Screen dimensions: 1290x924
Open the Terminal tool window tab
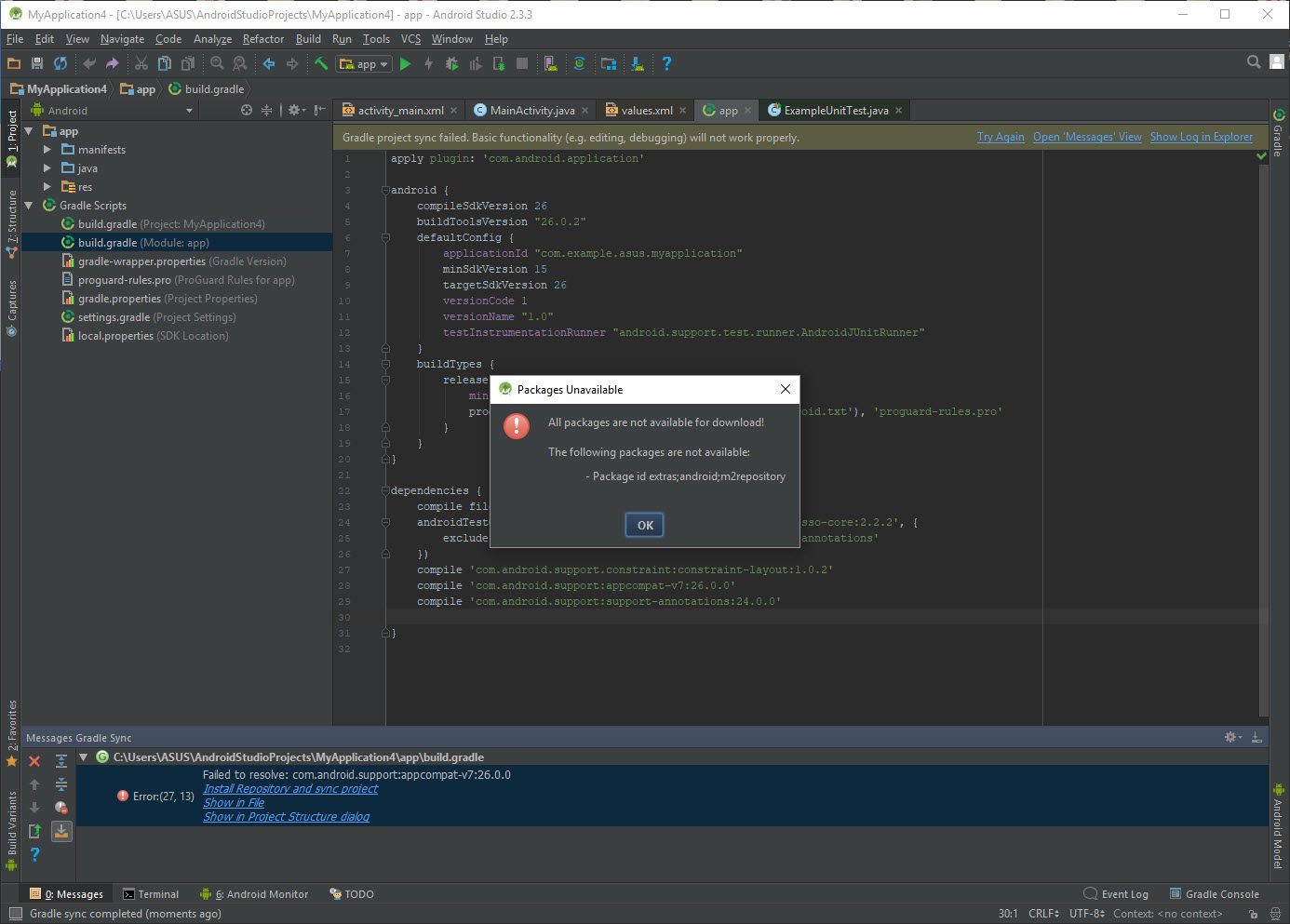[151, 894]
